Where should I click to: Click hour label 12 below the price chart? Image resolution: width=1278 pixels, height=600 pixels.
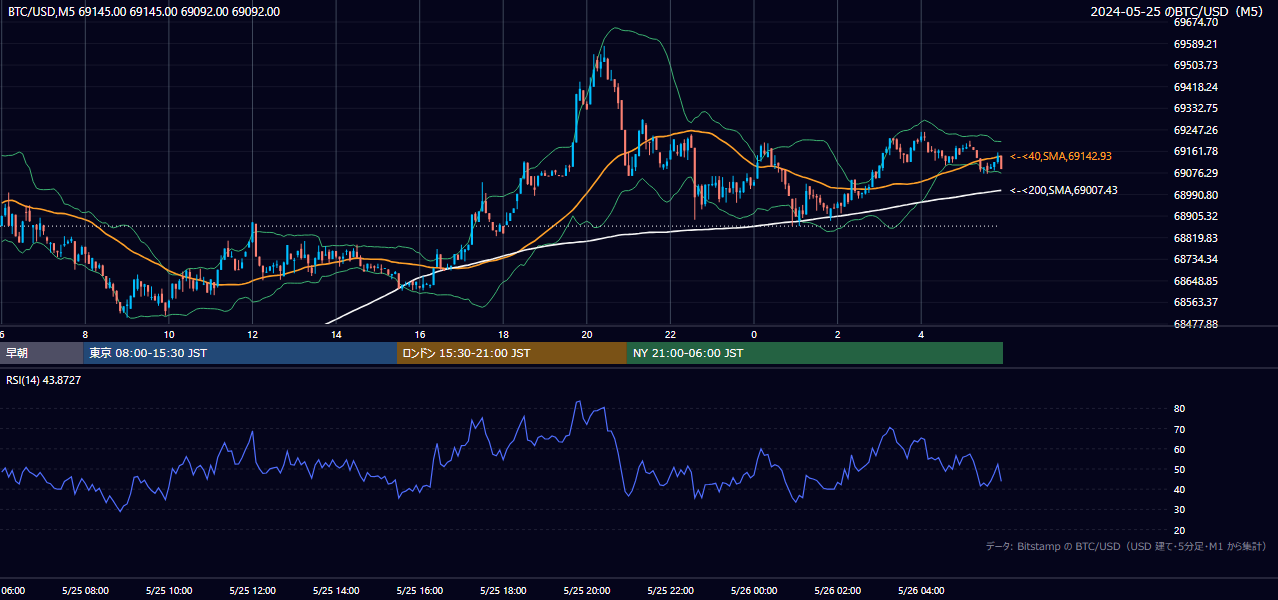pos(252,334)
